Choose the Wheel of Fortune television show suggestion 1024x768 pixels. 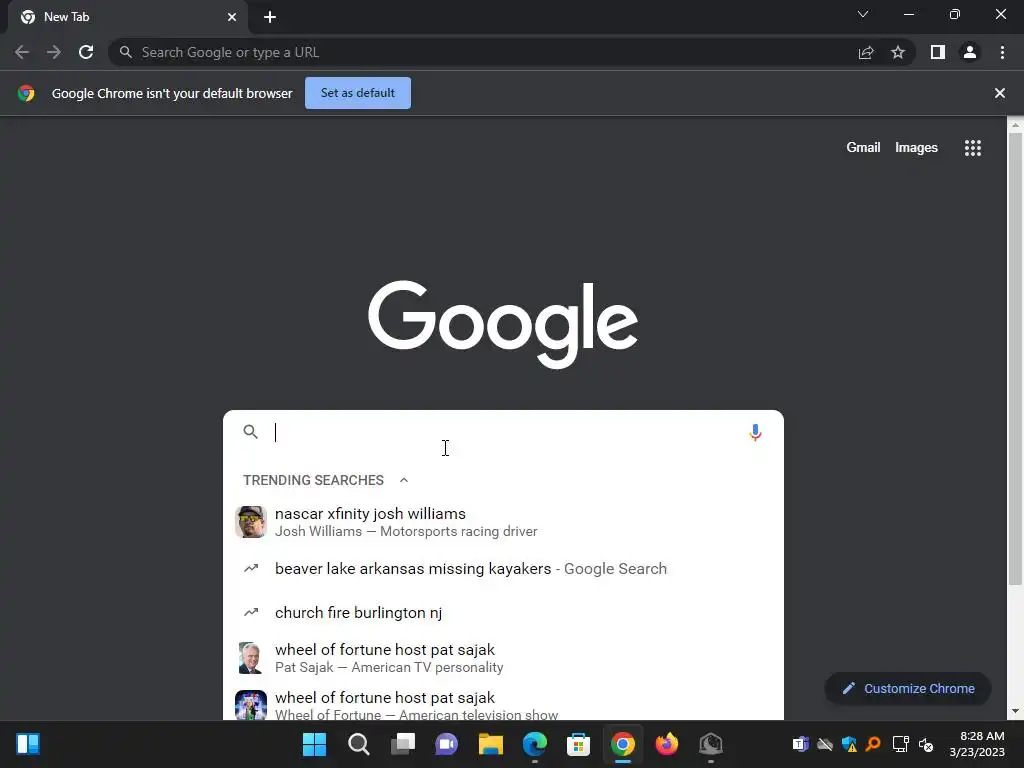coord(503,705)
